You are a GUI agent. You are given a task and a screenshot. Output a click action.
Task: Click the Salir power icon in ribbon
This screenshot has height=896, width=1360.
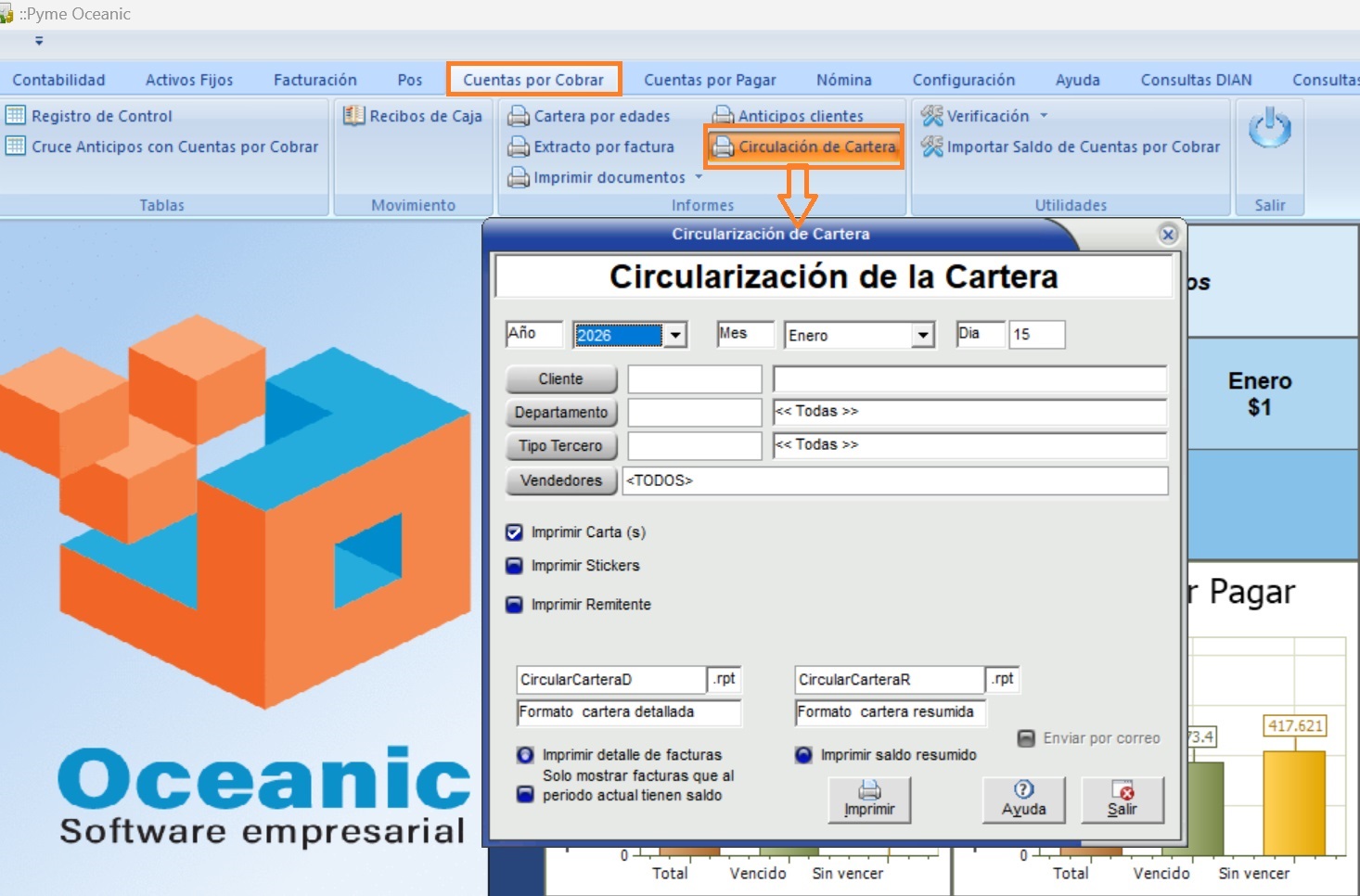point(1269,129)
